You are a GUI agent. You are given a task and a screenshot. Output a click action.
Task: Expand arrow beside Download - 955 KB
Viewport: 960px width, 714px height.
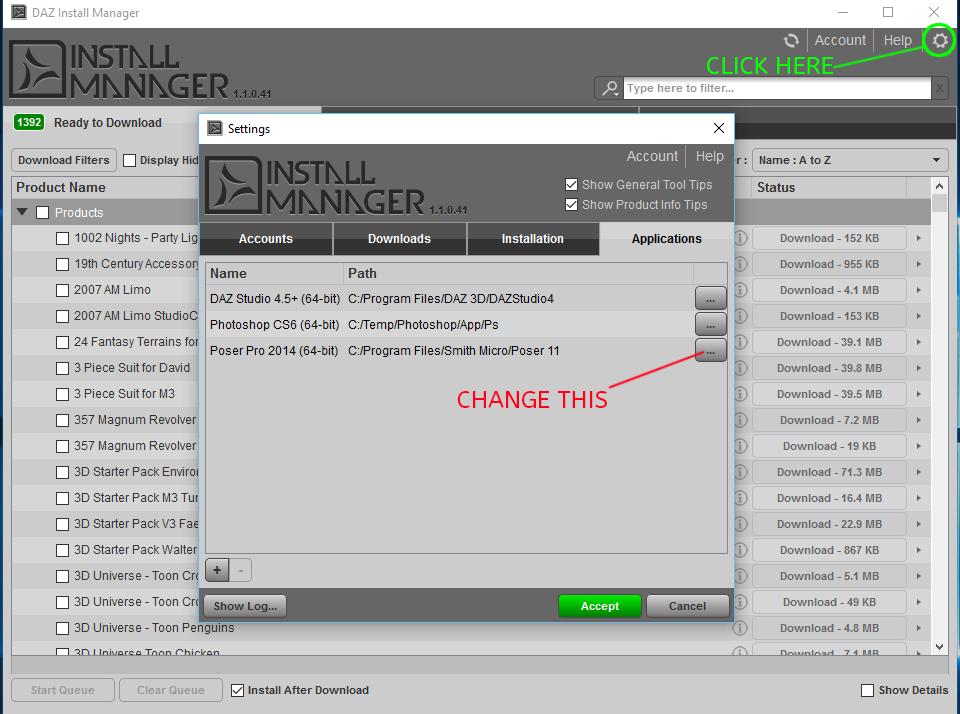tap(918, 264)
